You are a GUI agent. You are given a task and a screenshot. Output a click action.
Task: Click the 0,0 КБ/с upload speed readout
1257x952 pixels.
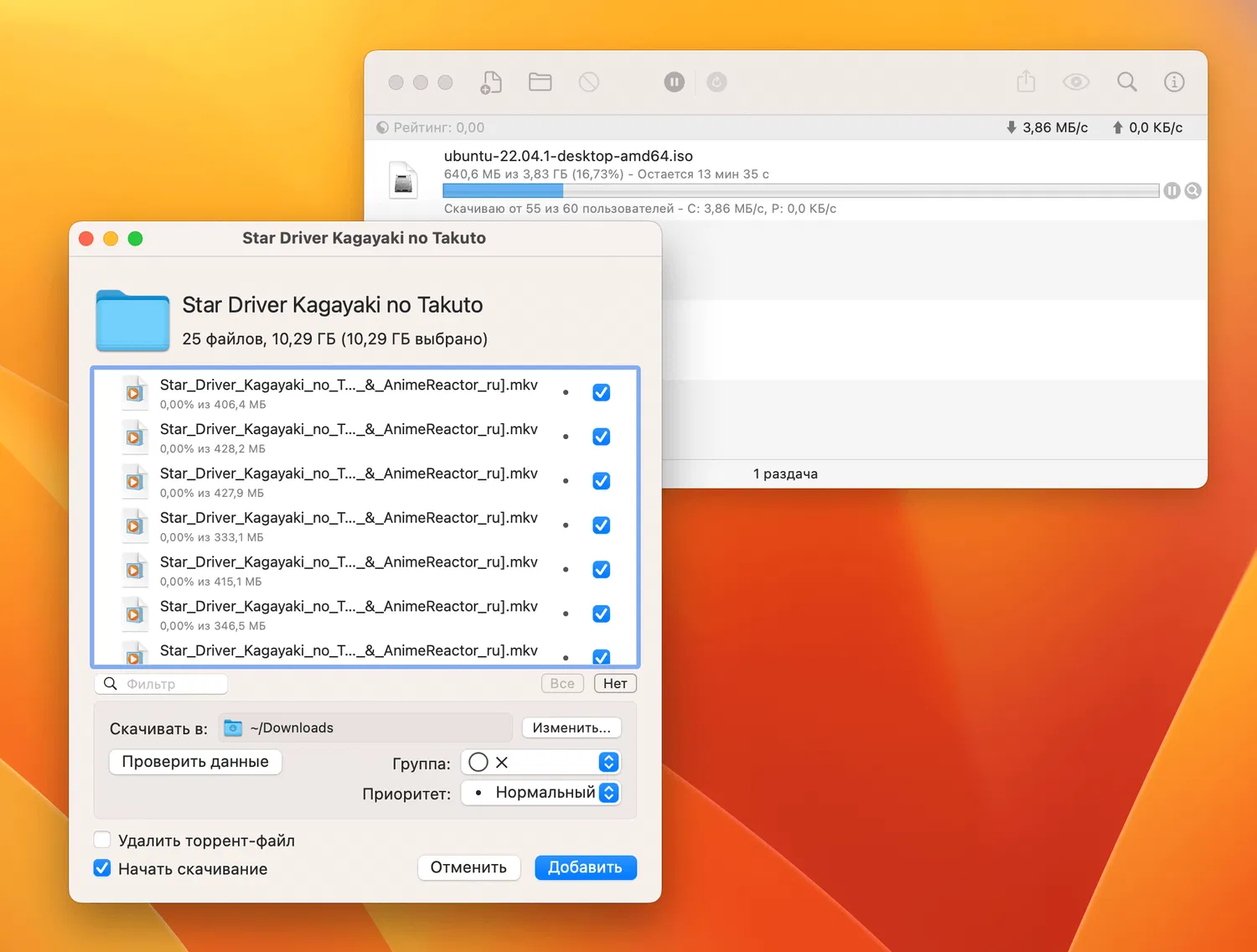pyautogui.click(x=1147, y=127)
